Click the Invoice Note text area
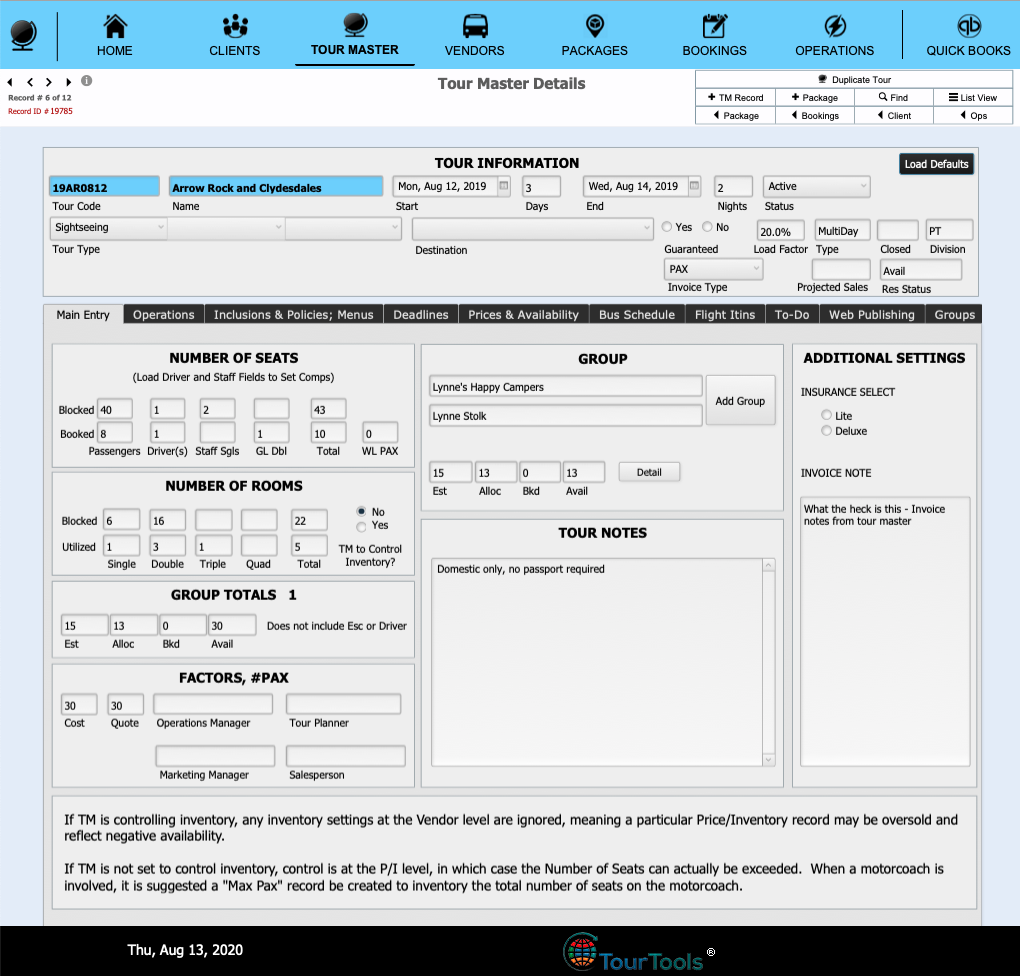This screenshot has width=1020, height=976. tap(885, 631)
